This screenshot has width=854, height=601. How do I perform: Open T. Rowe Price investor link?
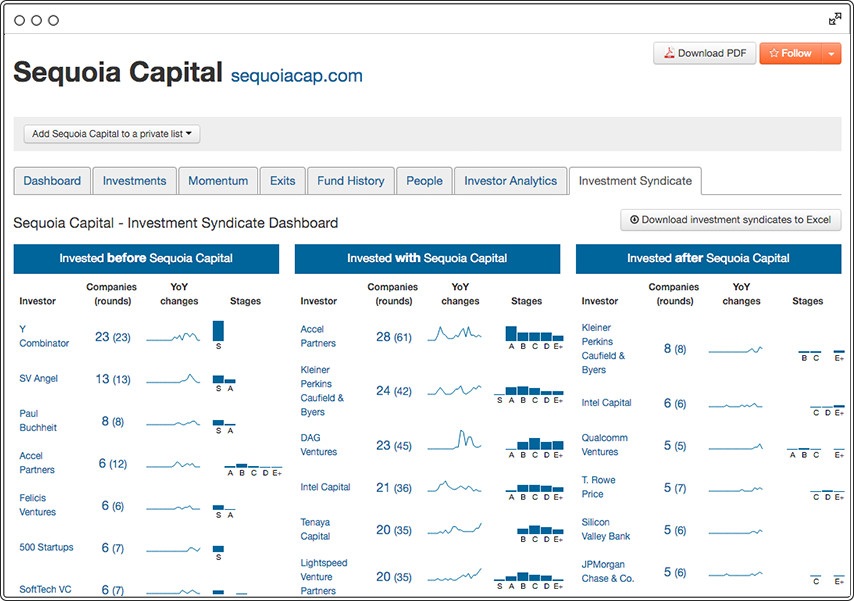click(x=598, y=487)
